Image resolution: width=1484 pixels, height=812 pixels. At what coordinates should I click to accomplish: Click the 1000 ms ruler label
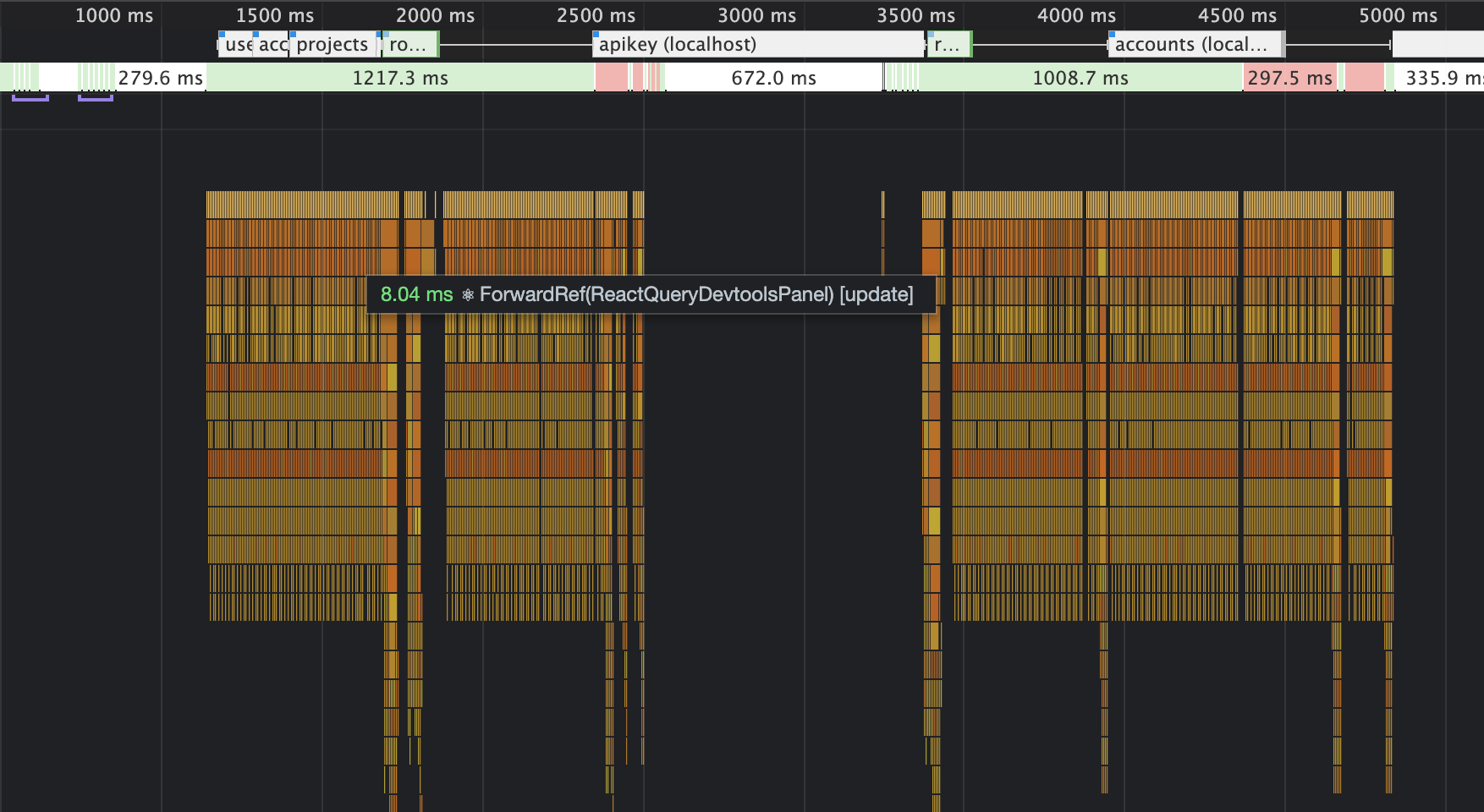click(114, 15)
